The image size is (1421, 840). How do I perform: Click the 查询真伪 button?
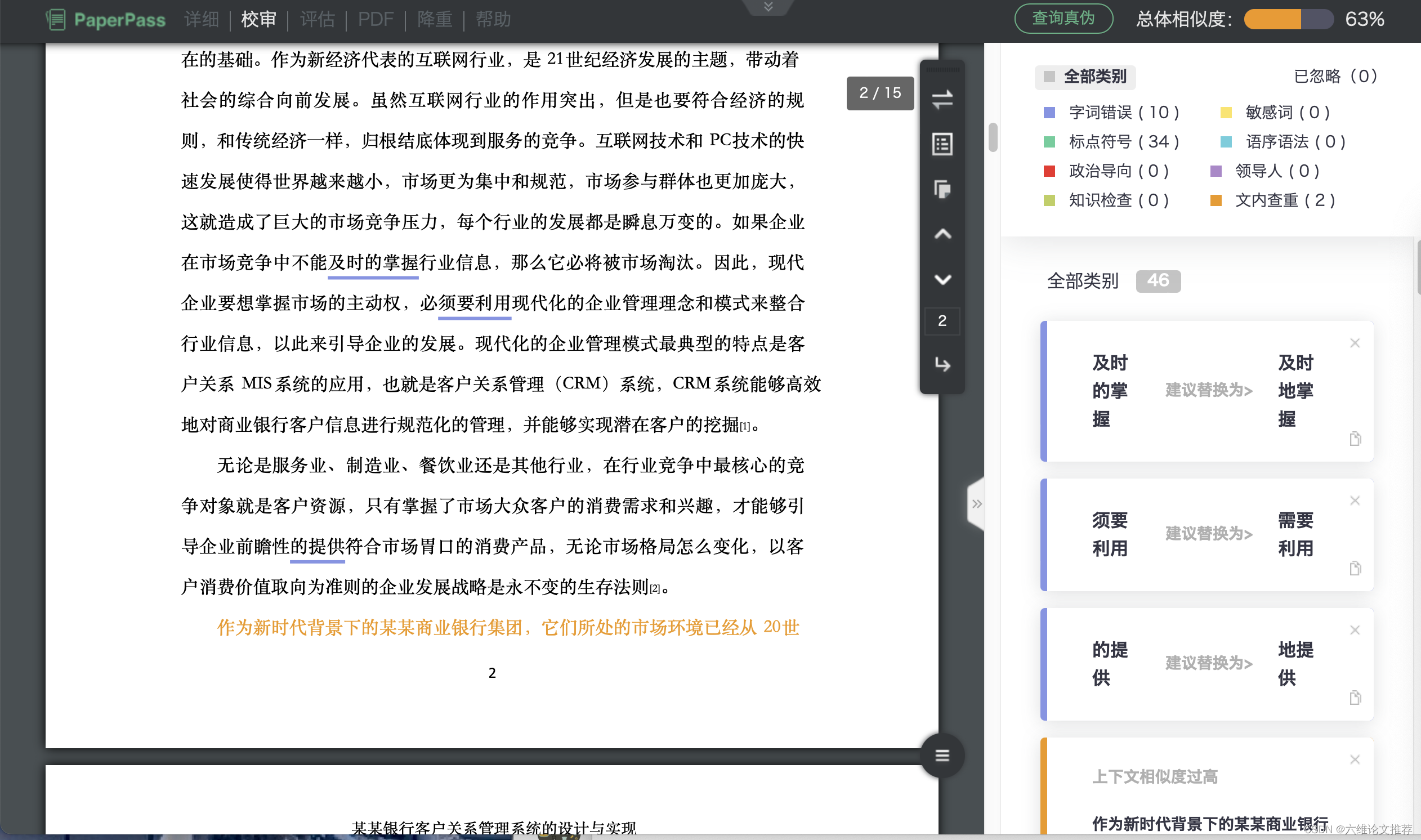coord(1063,19)
